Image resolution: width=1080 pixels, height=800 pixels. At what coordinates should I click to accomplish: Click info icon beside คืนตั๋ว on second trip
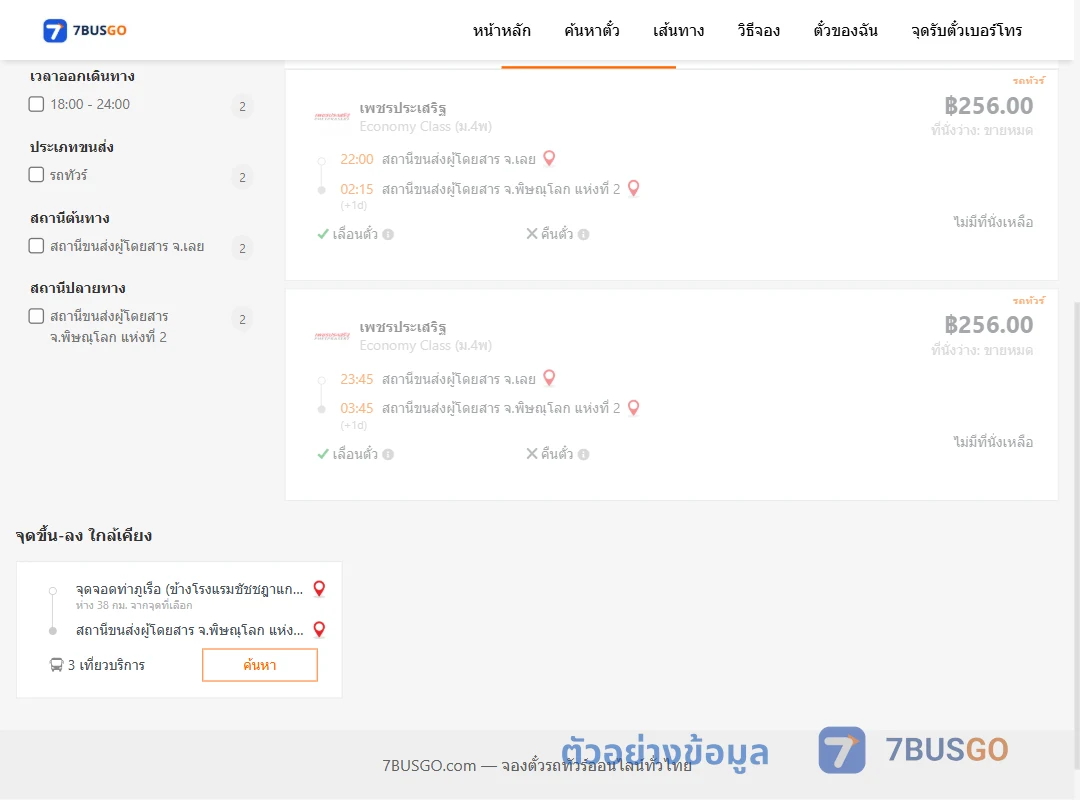[x=583, y=454]
